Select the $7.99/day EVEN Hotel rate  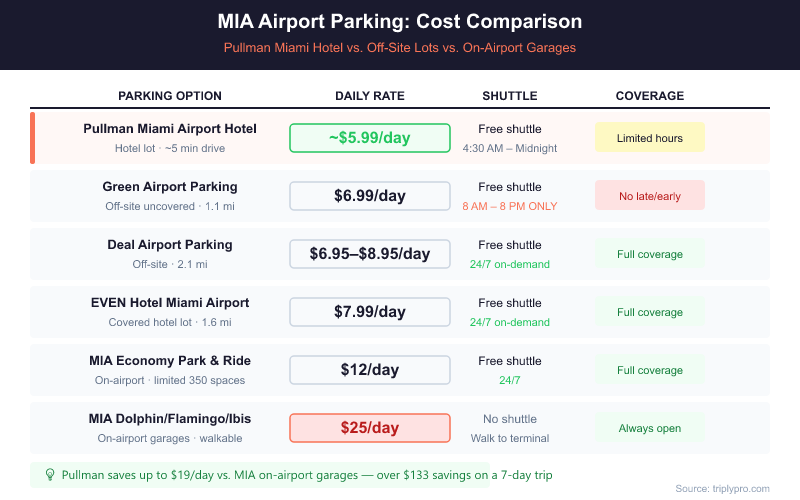tap(370, 312)
